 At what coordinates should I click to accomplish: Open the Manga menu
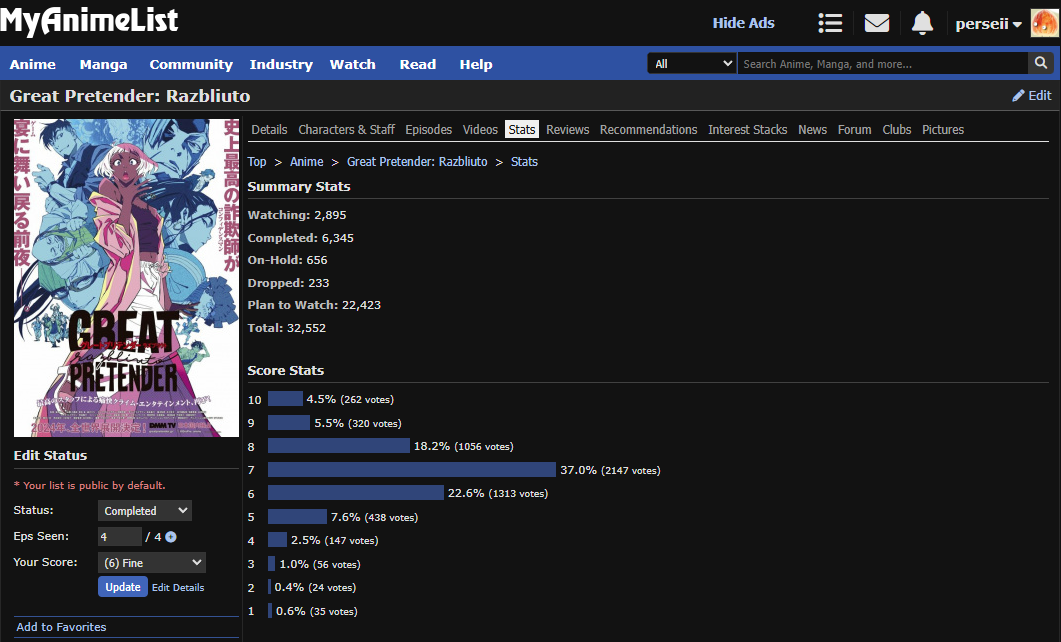coord(104,64)
